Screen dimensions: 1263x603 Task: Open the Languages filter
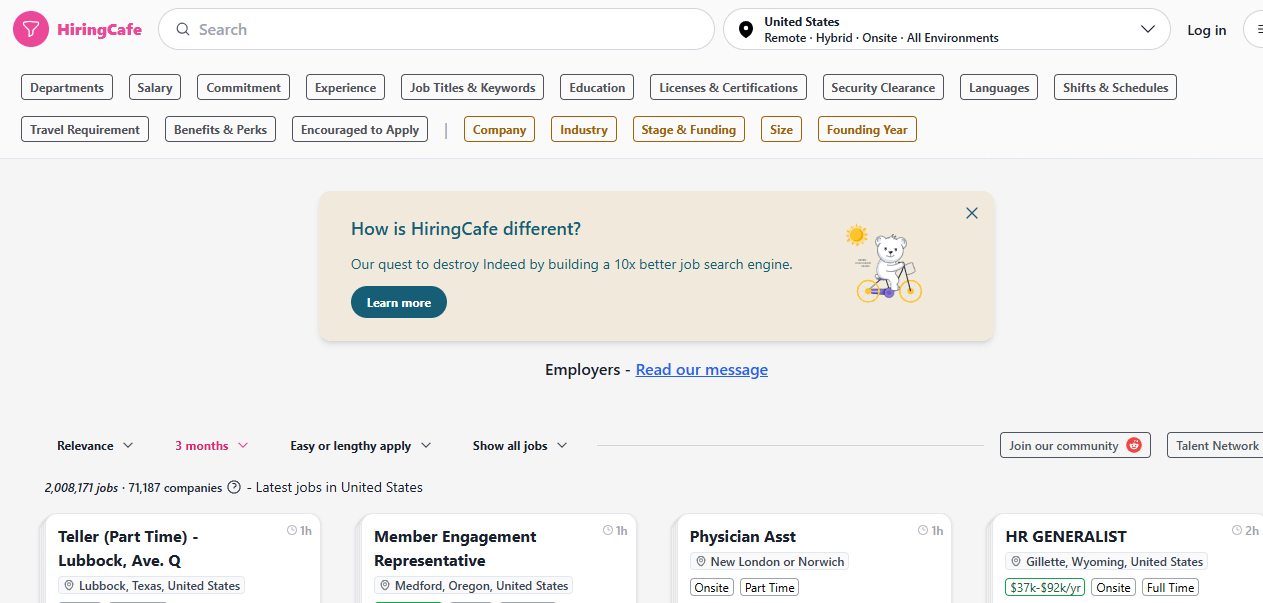999,88
